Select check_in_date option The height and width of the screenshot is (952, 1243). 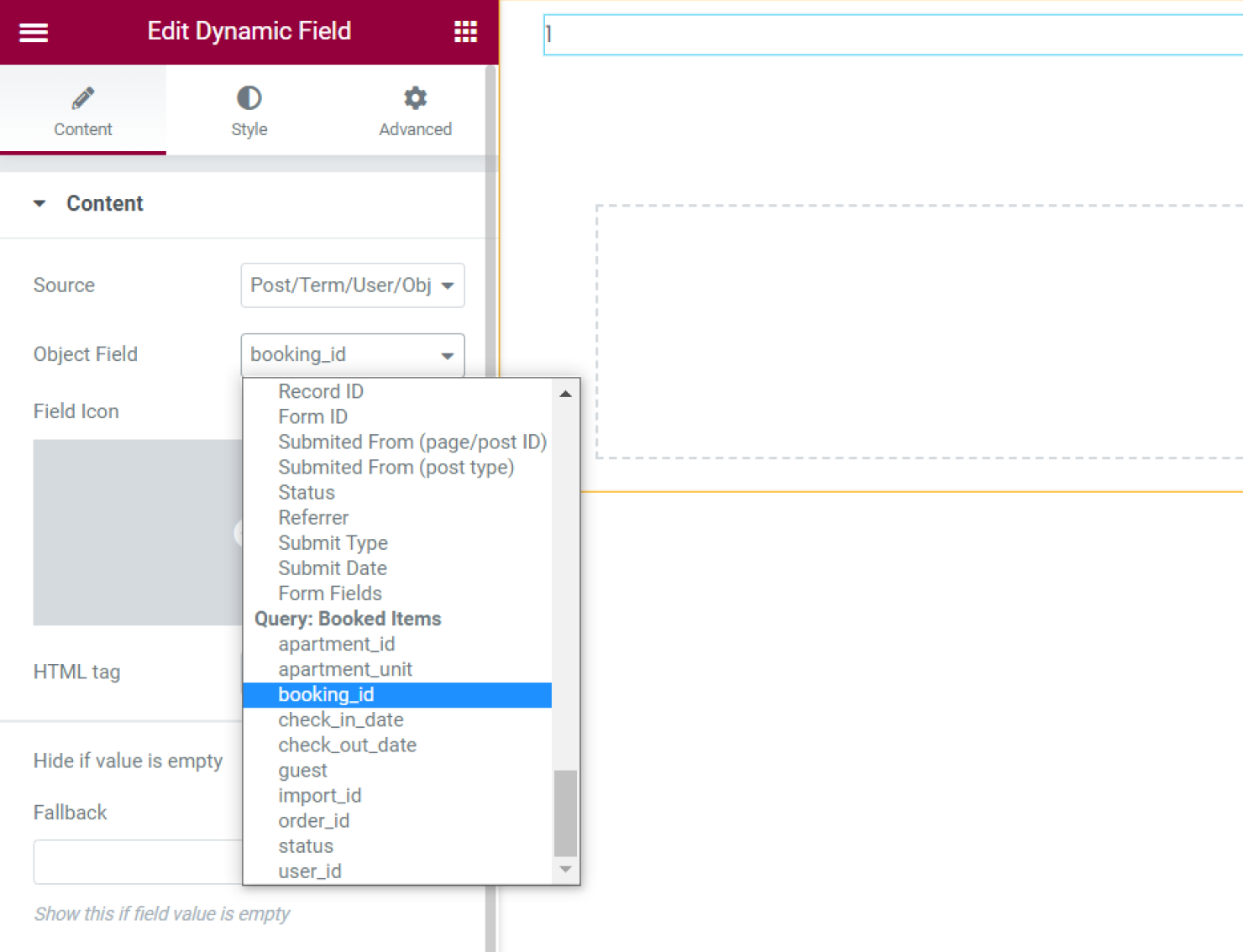[397, 719]
